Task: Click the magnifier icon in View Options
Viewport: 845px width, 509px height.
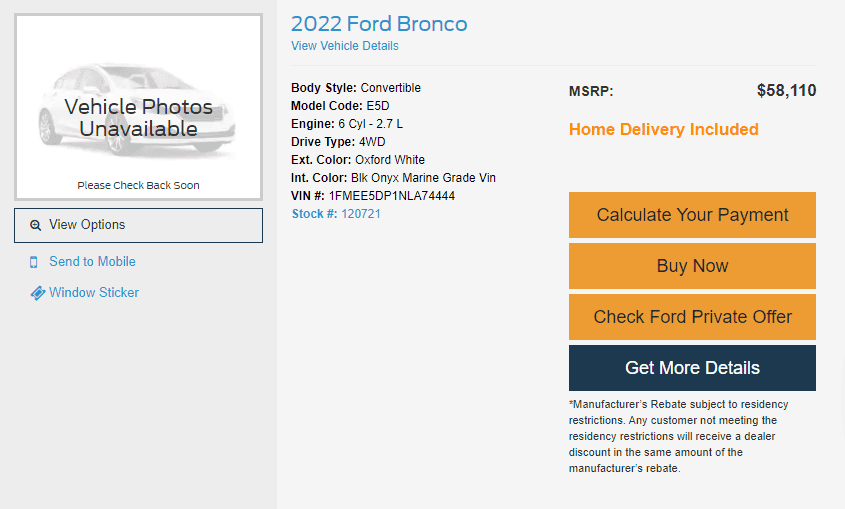Action: [36, 225]
